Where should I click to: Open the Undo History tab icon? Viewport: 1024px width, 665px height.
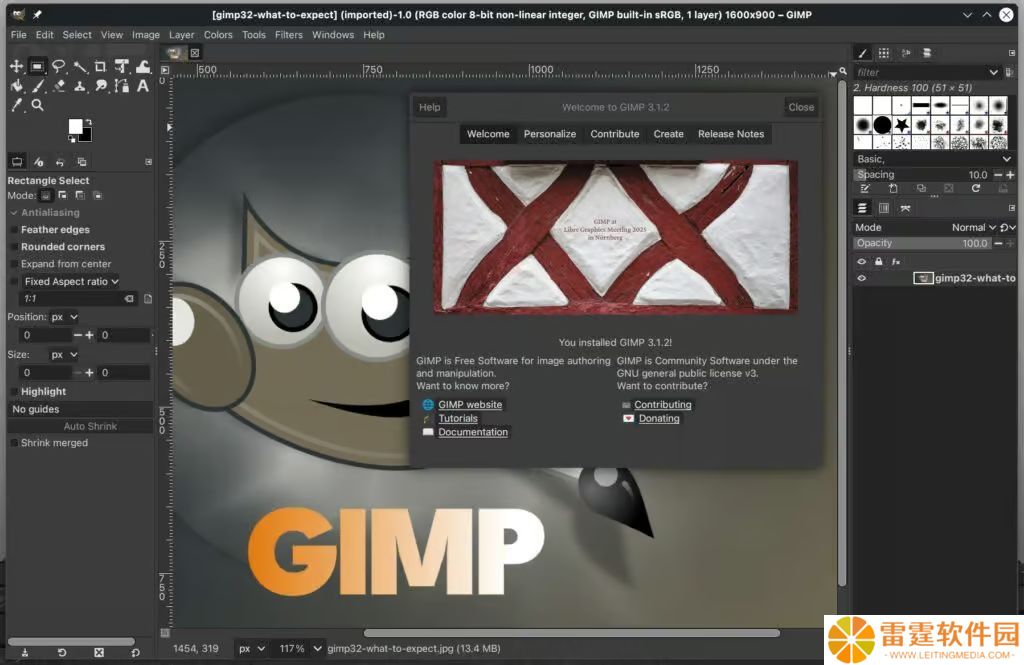click(60, 162)
